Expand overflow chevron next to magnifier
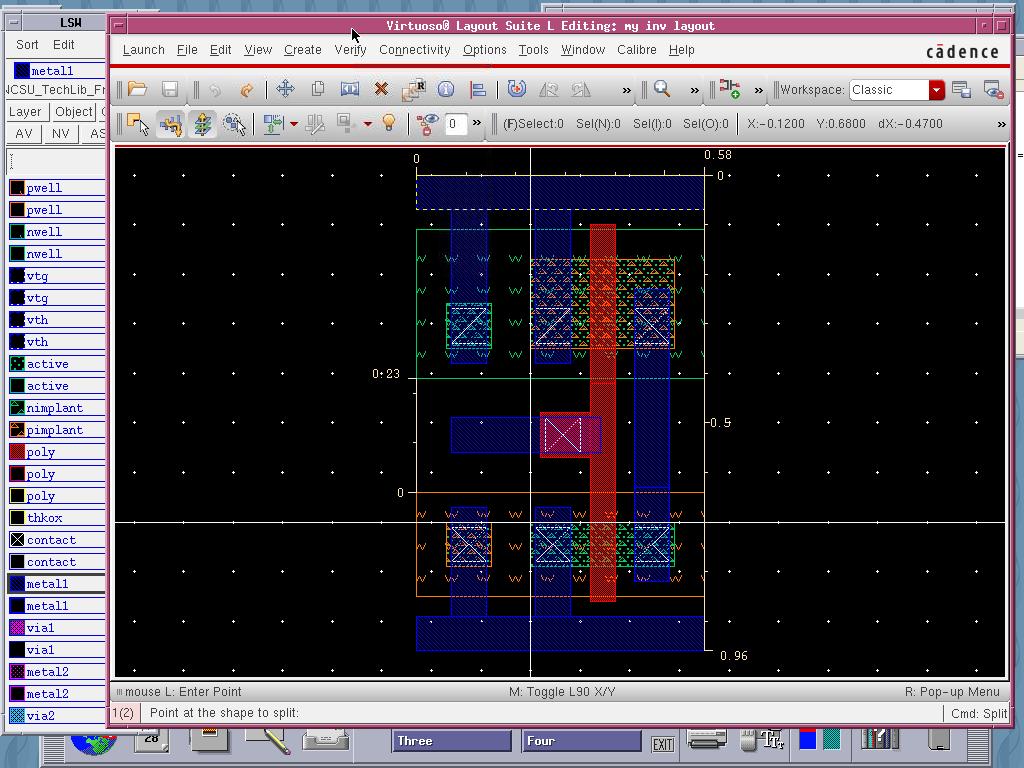Screen dimensions: 1024x768 pos(694,90)
